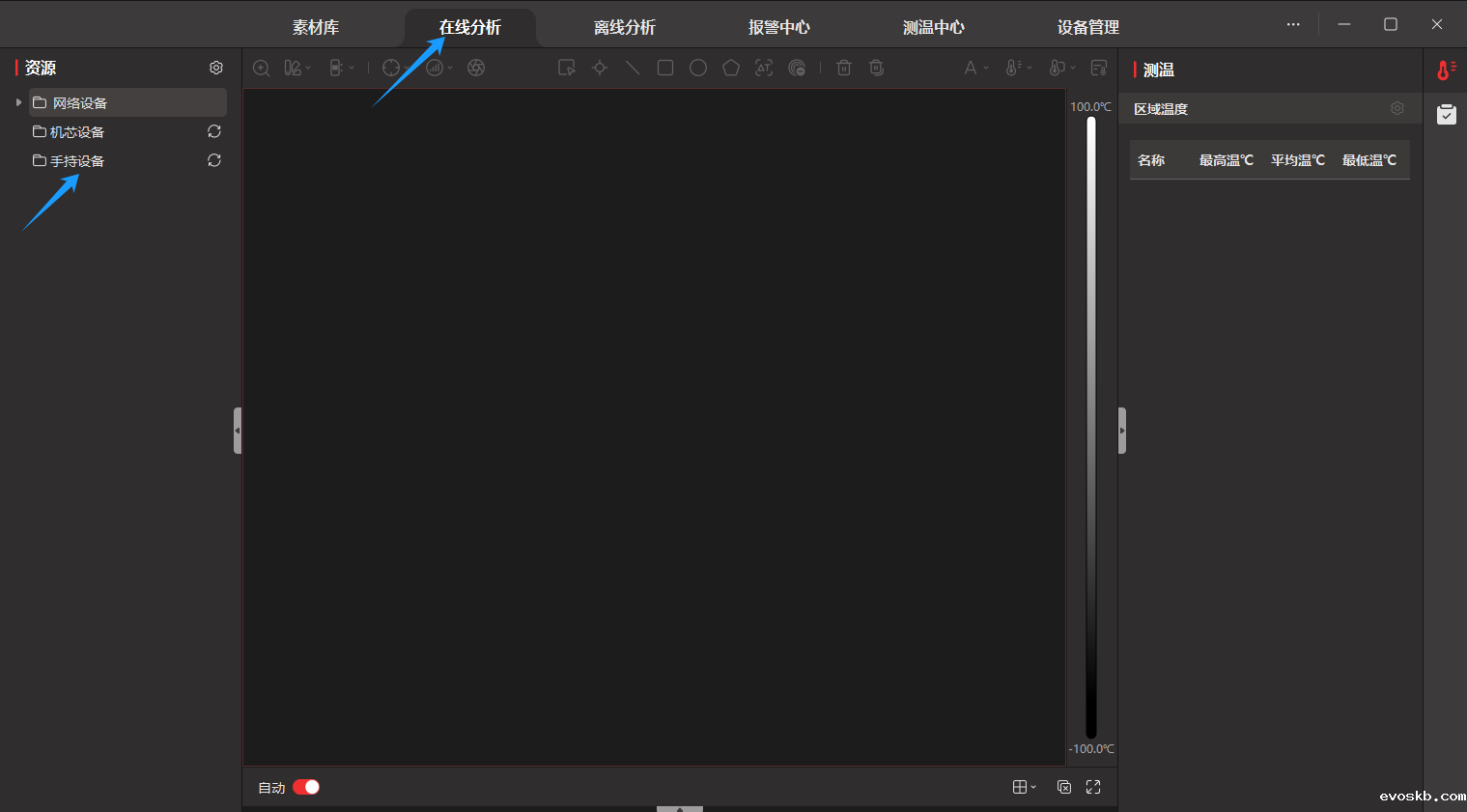The width and height of the screenshot is (1467, 812).
Task: Click the temperature range color bar slider
Action: [x=1091, y=427]
